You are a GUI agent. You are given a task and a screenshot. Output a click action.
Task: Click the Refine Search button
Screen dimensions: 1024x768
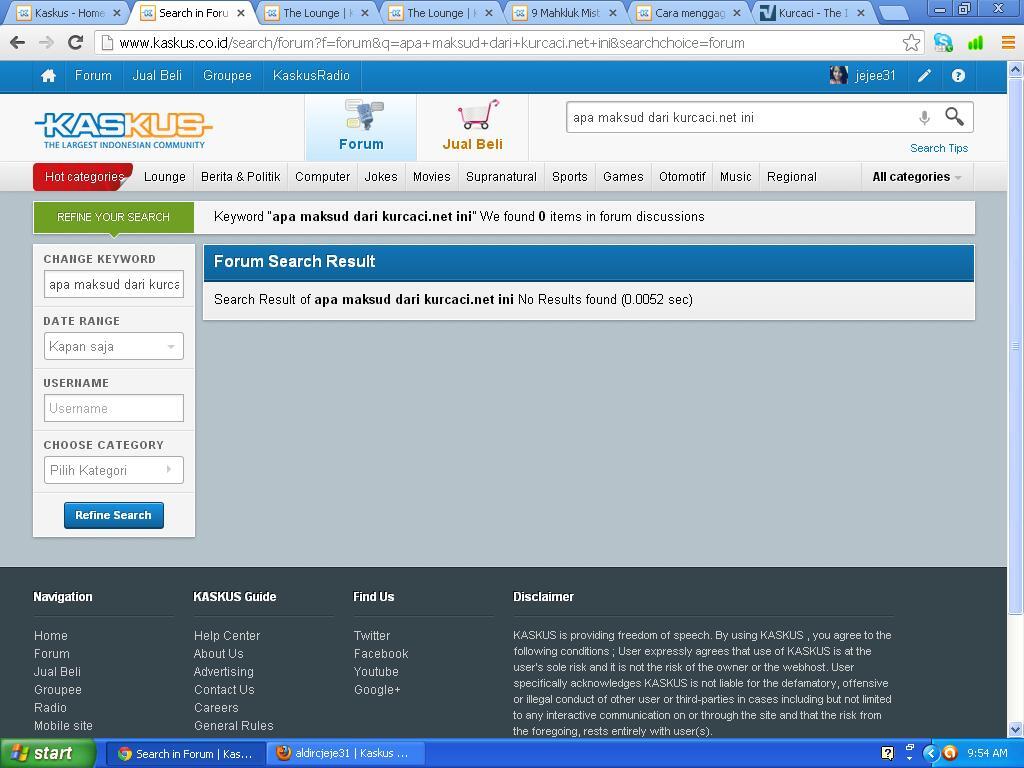pos(114,515)
